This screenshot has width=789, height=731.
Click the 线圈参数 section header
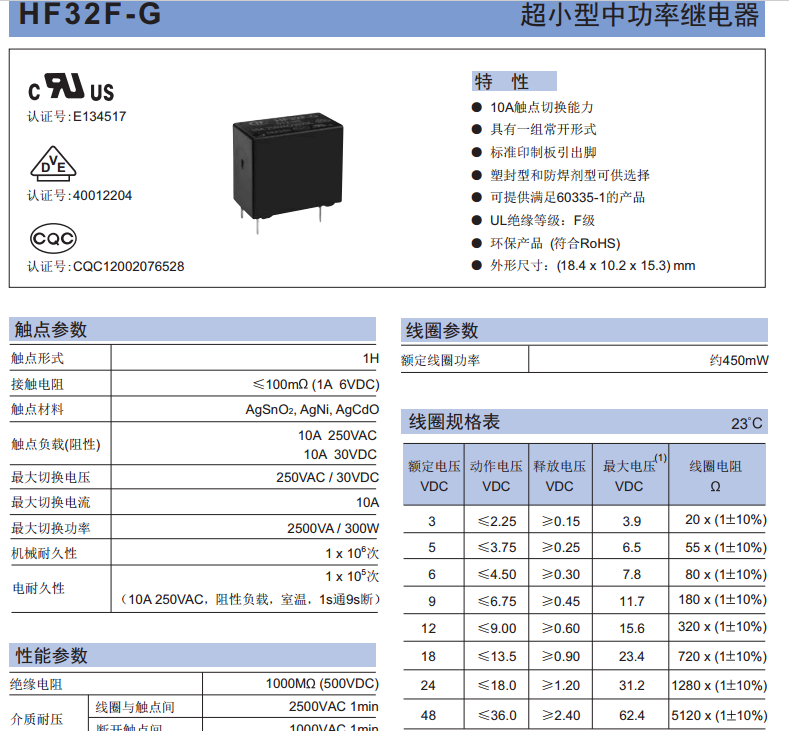tap(584, 331)
